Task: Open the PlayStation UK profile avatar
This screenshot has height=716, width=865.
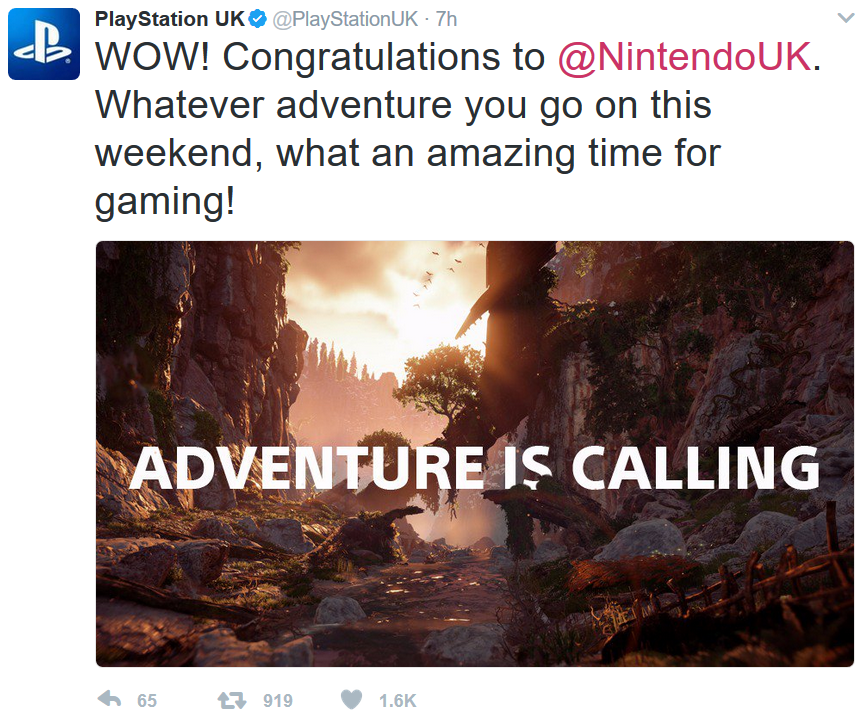Action: pos(44,44)
